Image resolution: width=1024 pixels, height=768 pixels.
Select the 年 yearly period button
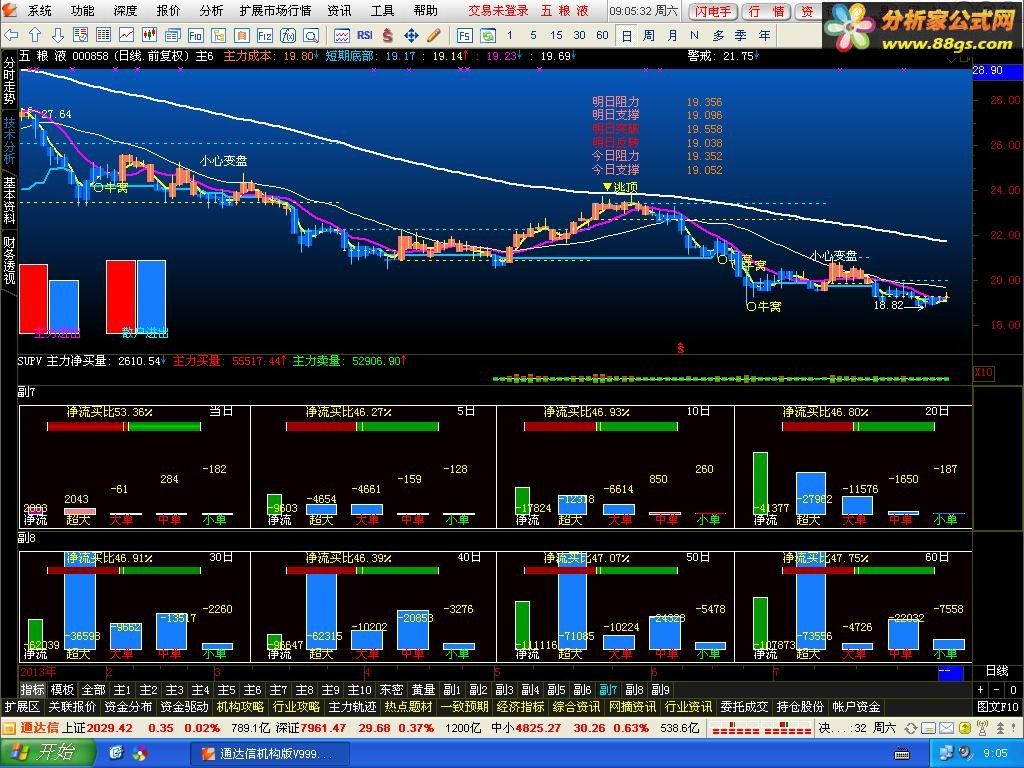pyautogui.click(x=764, y=35)
